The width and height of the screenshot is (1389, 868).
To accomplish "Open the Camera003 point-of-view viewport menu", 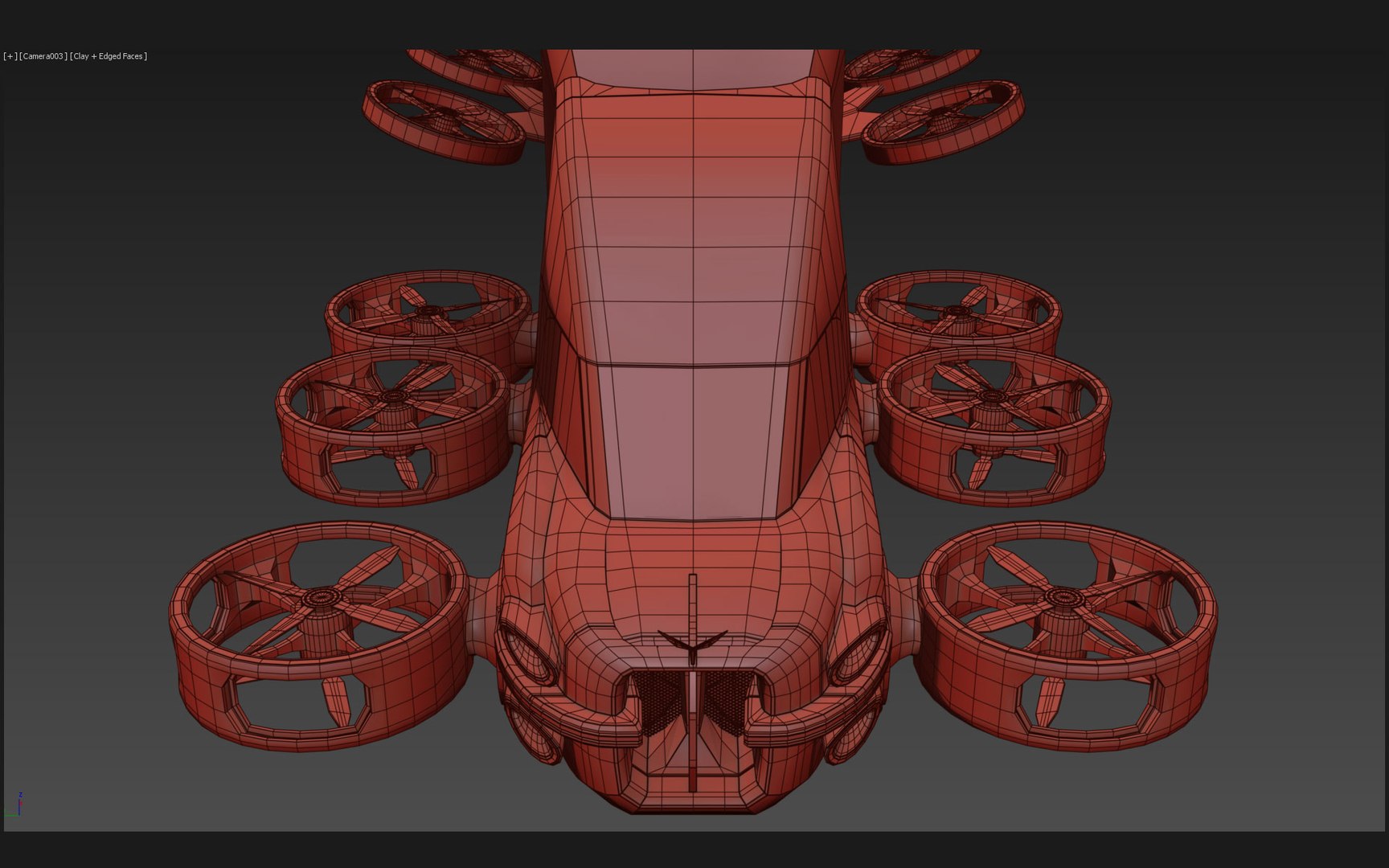I will click(x=43, y=56).
